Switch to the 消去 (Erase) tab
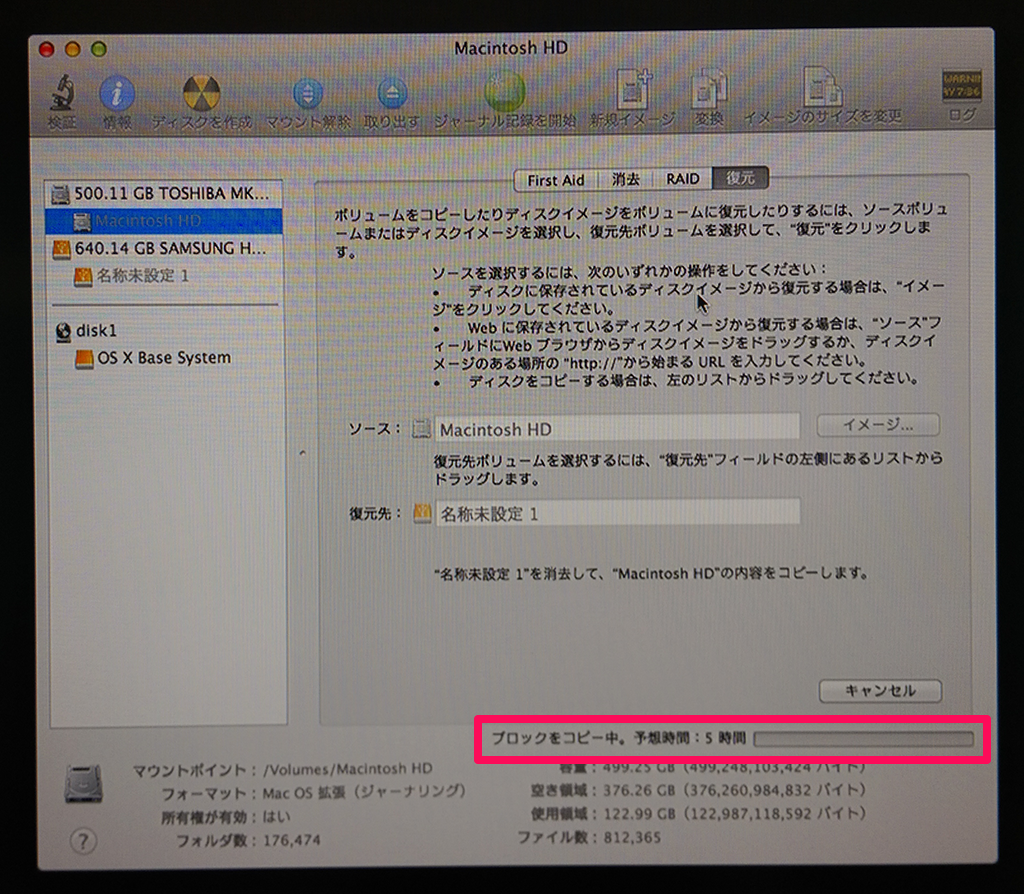1024x894 pixels. pyautogui.click(x=626, y=180)
